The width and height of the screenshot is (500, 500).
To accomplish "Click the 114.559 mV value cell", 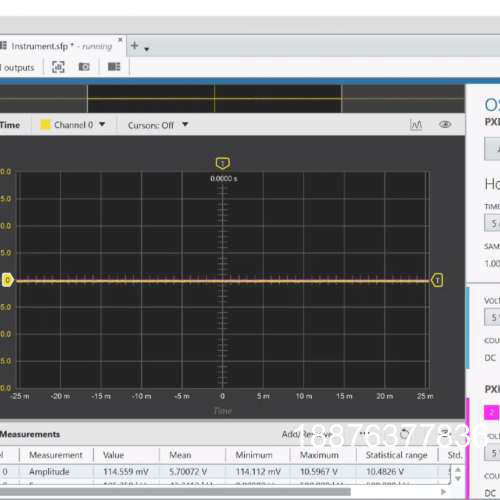I will (126, 472).
